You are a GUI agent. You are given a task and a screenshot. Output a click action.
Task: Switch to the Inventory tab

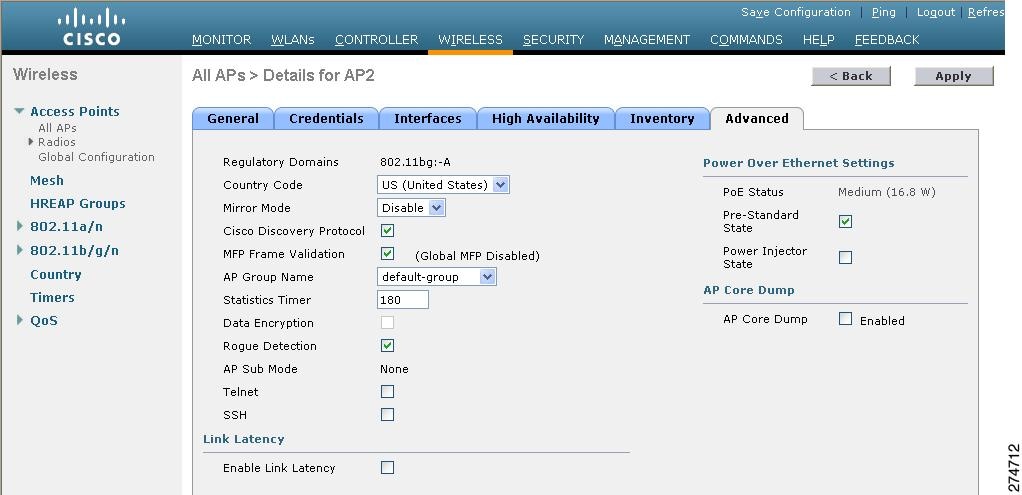click(662, 119)
